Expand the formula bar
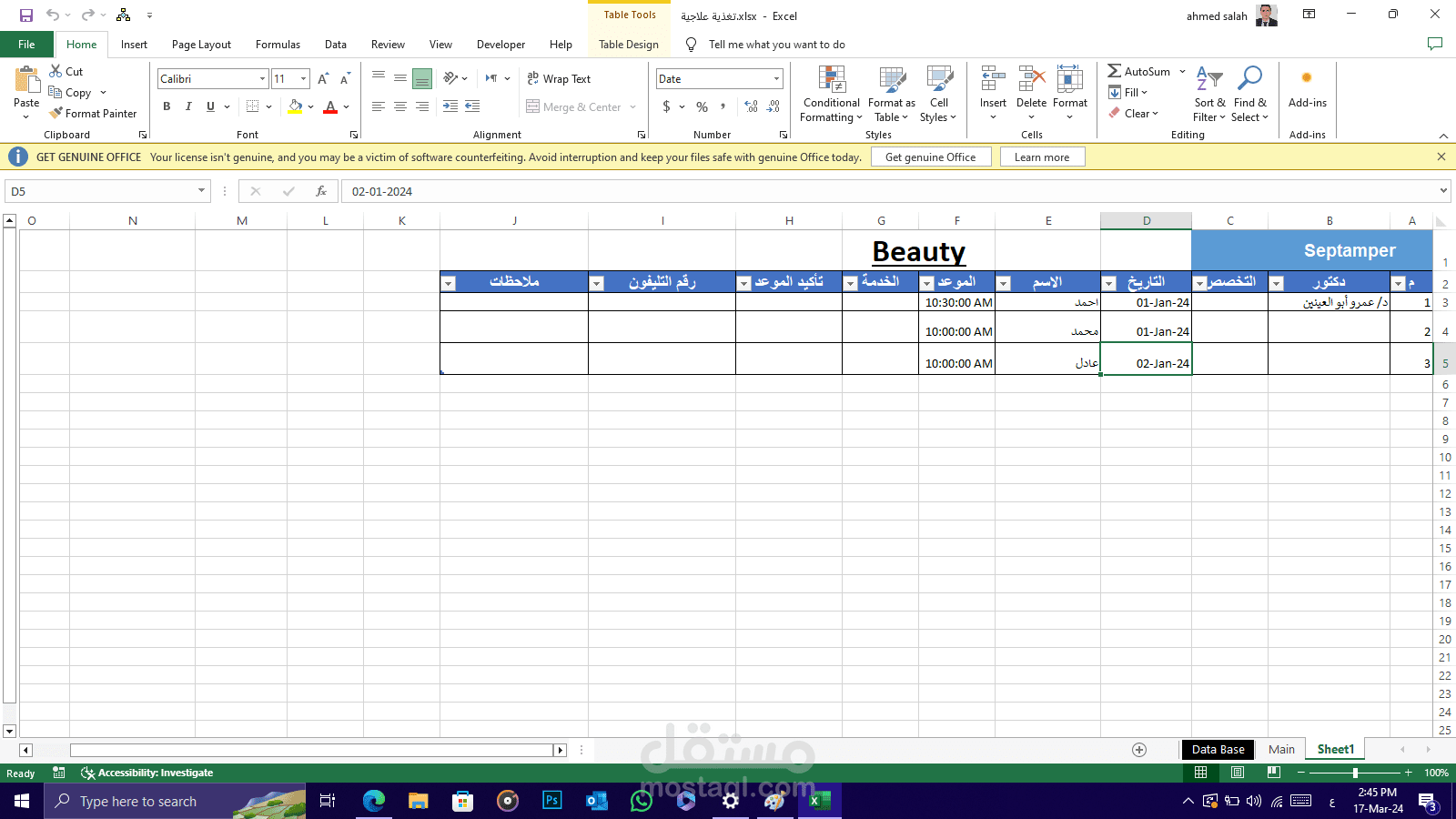 (1443, 191)
